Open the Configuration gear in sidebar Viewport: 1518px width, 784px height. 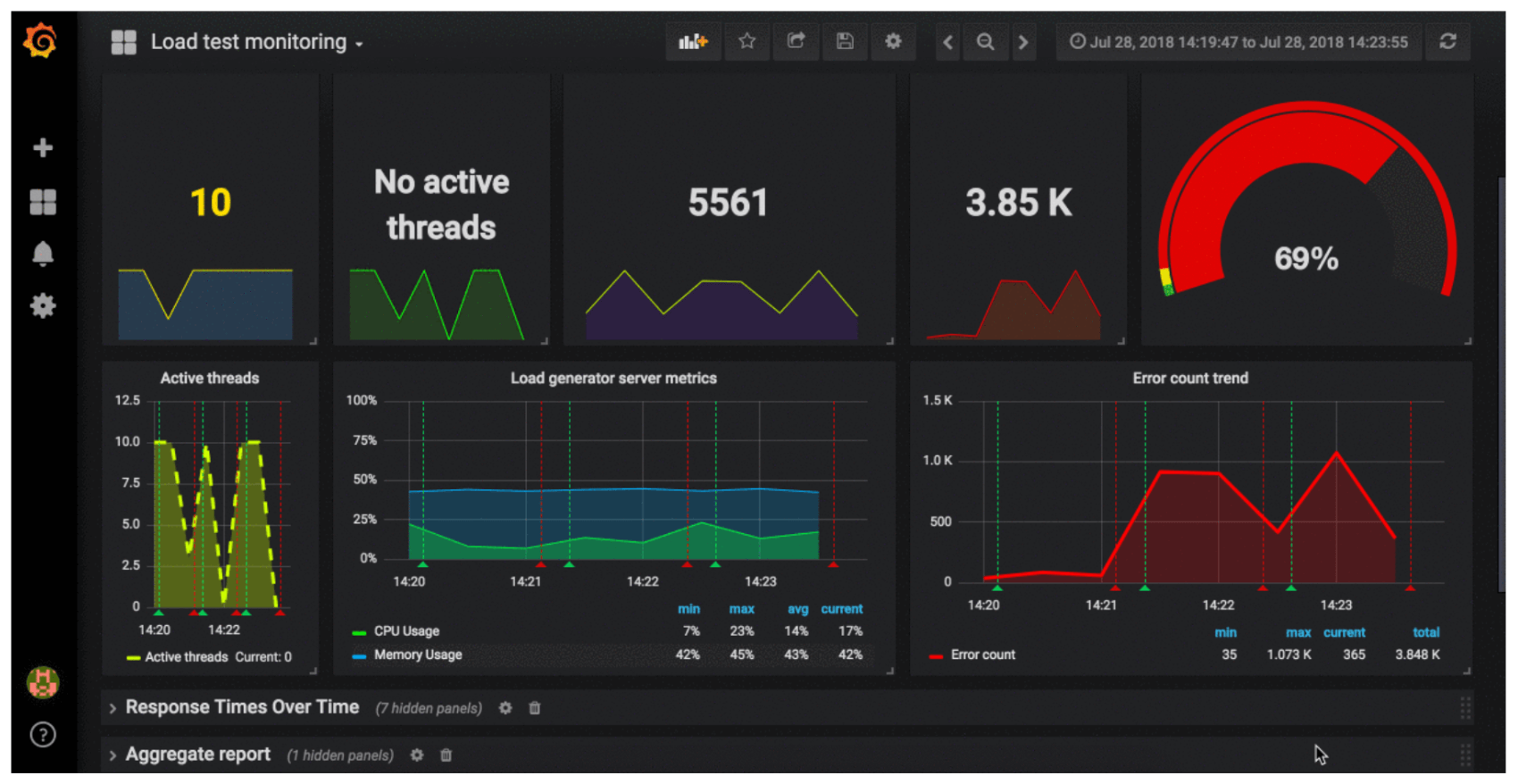click(43, 306)
